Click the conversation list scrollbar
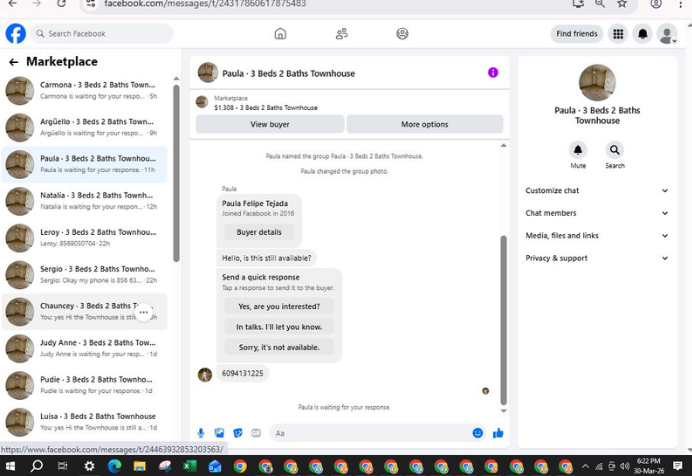Screen dimensions: 692x476 click(x=177, y=173)
